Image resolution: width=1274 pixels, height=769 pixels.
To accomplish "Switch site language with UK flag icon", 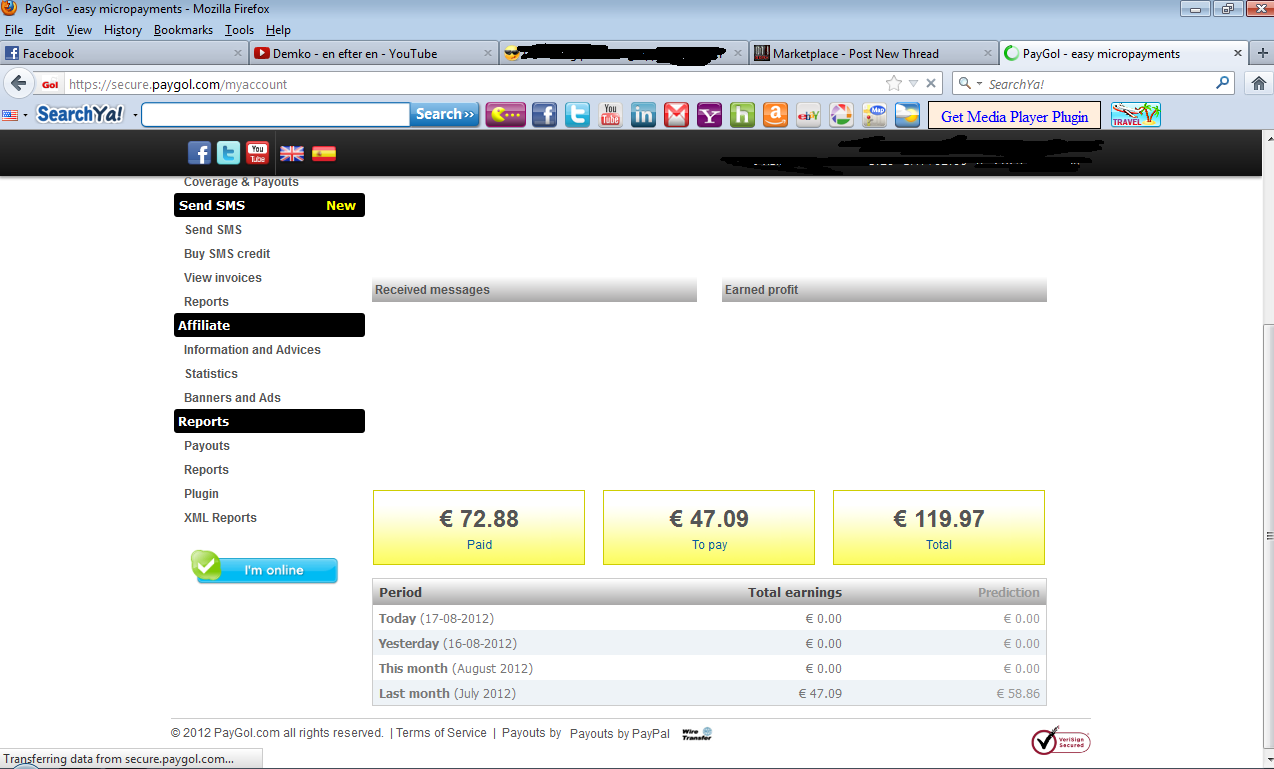I will click(x=292, y=153).
